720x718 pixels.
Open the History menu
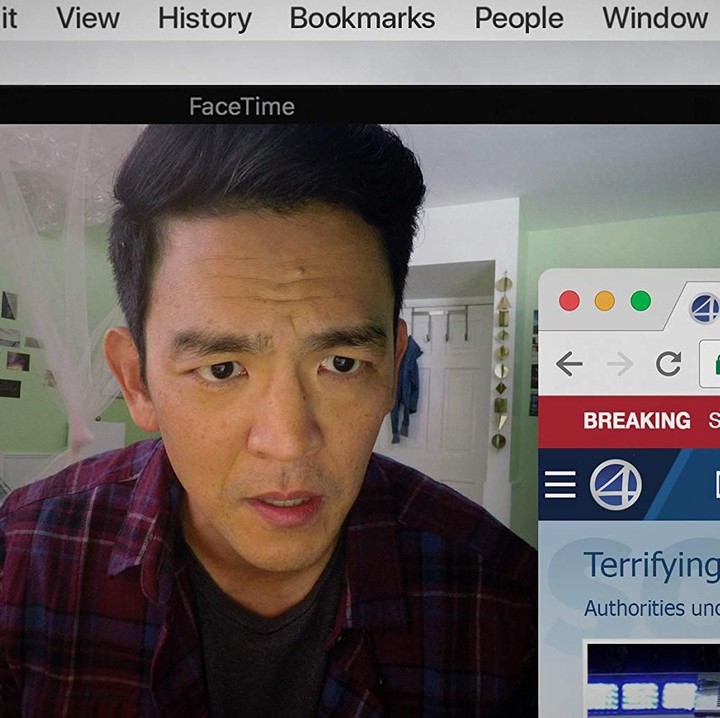(205, 19)
